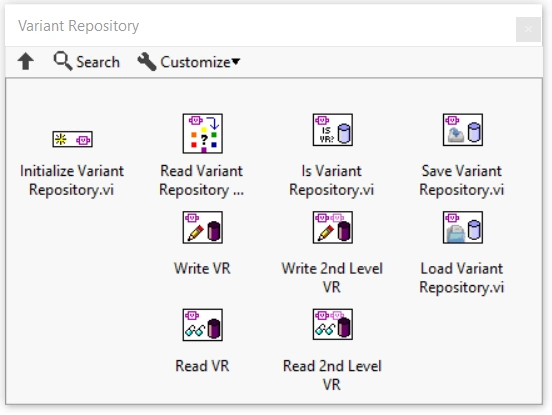Click the 'Load Variant Repository.vi' label

[x=462, y=278]
